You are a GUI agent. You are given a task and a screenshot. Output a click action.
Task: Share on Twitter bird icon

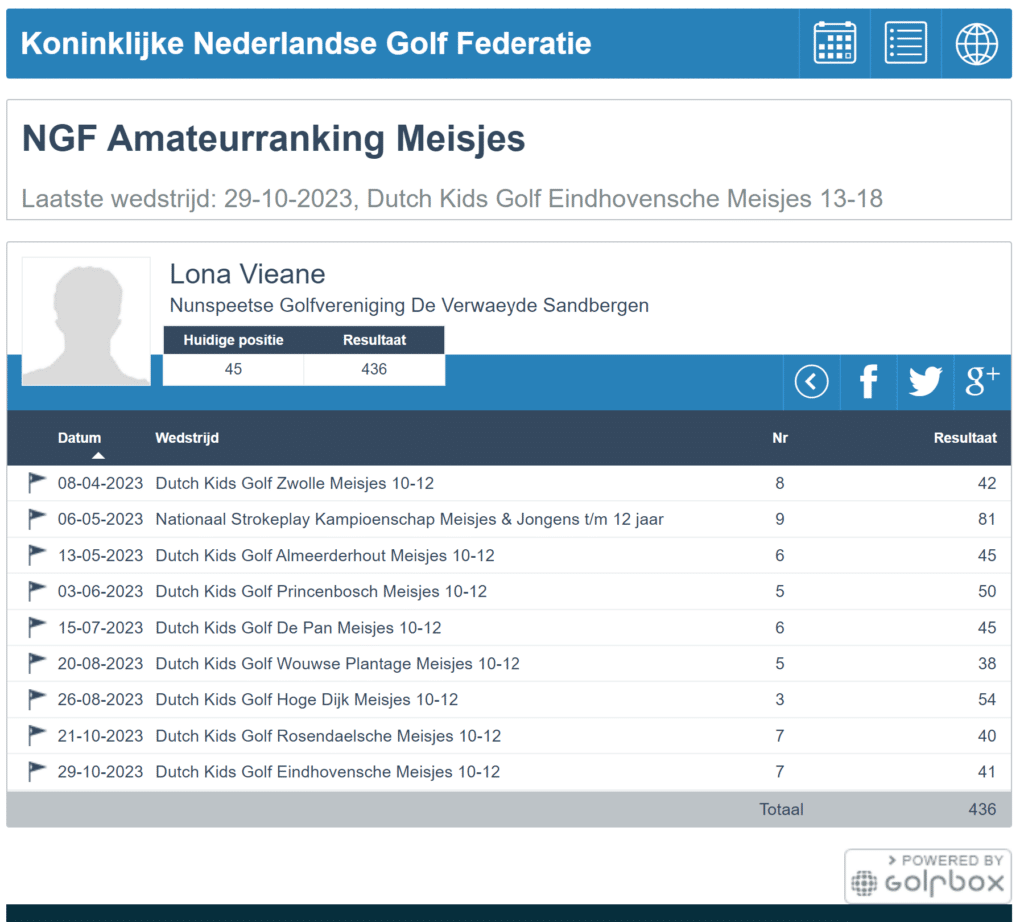[925, 381]
